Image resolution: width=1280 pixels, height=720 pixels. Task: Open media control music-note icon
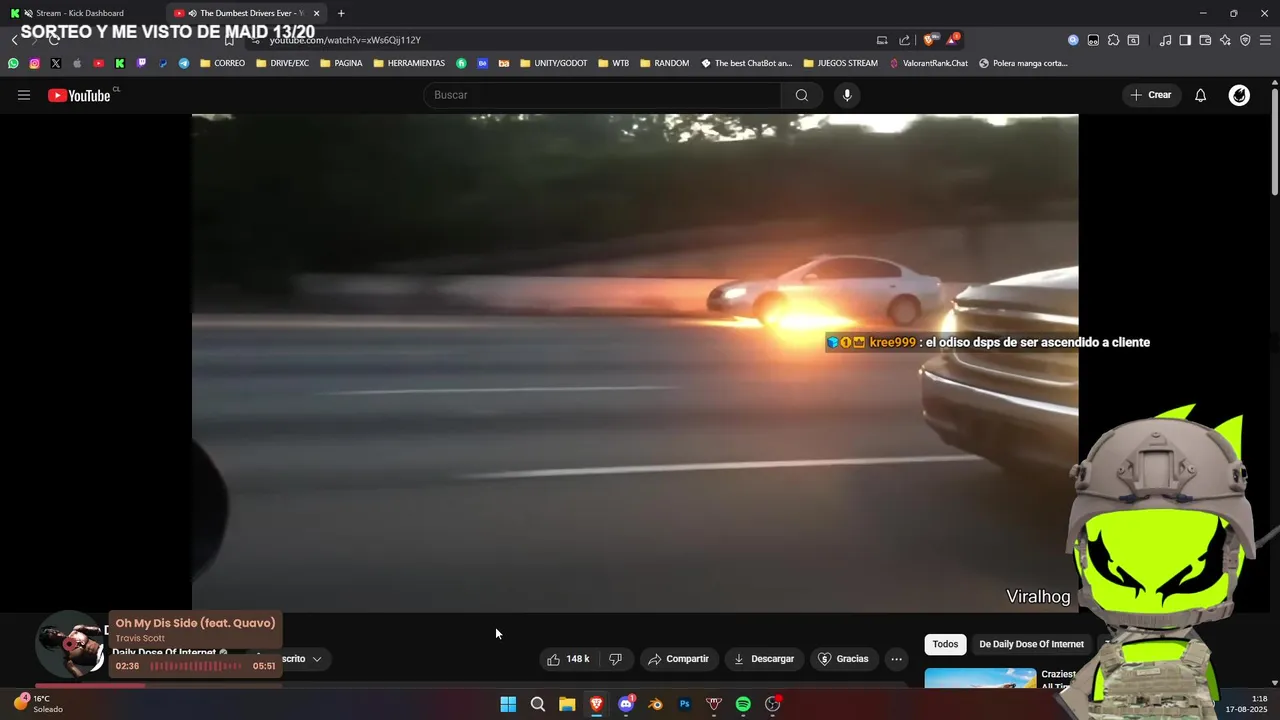click(1165, 40)
